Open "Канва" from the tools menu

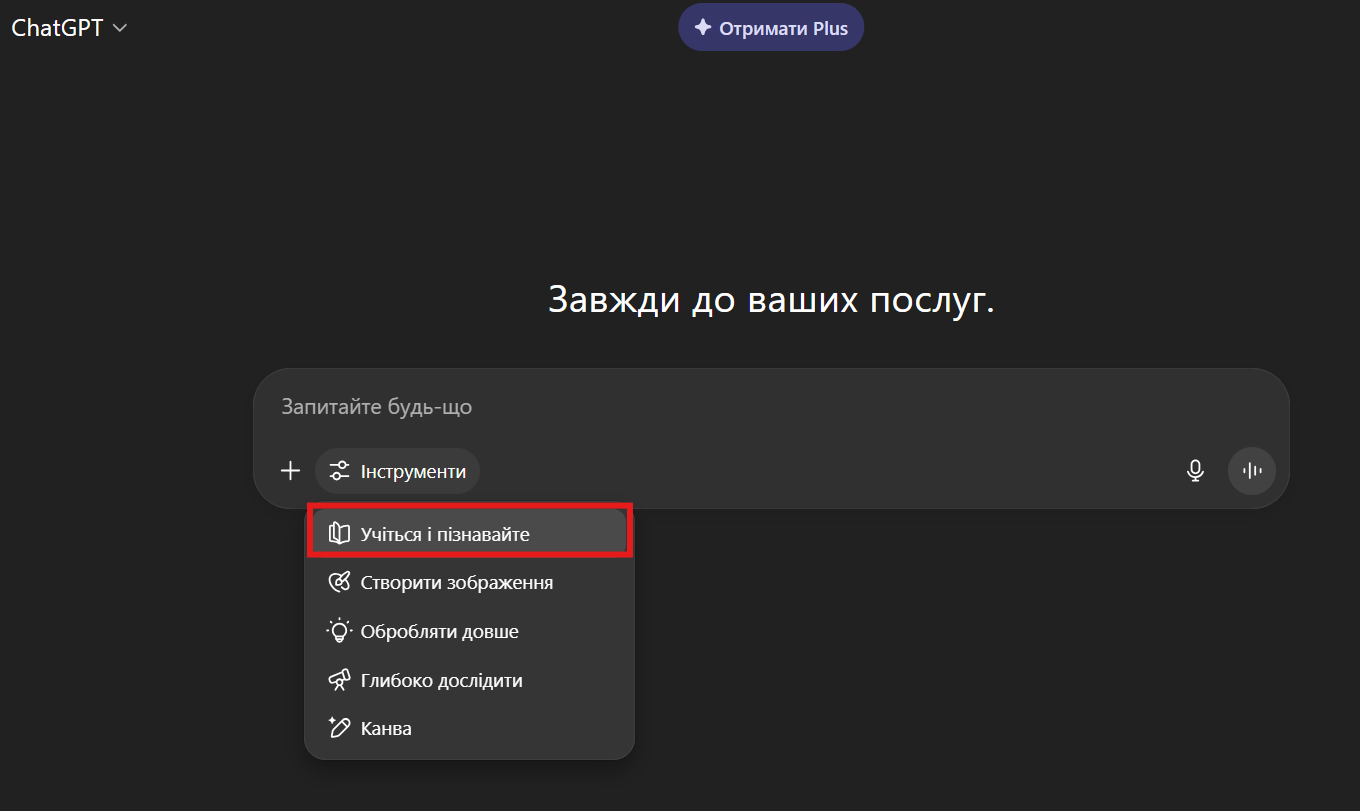[x=386, y=728]
